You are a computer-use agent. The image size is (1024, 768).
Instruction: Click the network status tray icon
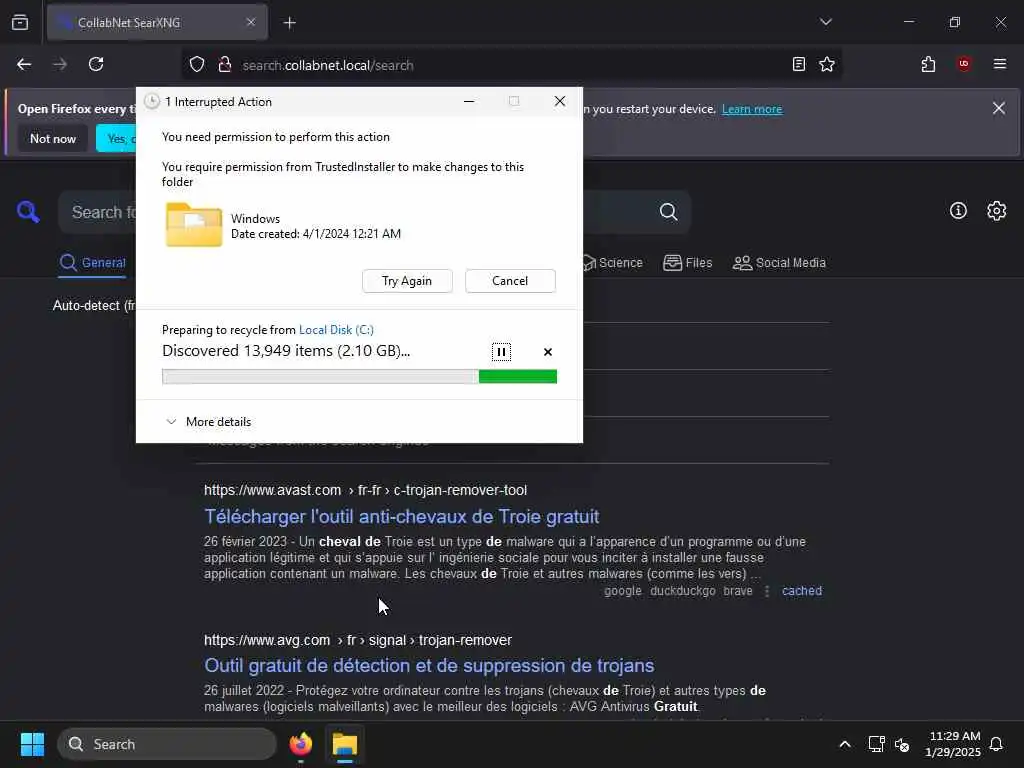point(876,744)
